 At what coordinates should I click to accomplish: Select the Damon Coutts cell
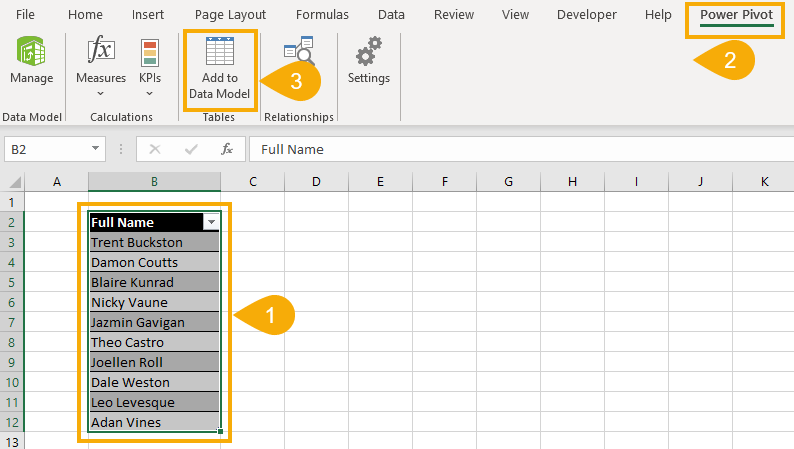[x=154, y=262]
